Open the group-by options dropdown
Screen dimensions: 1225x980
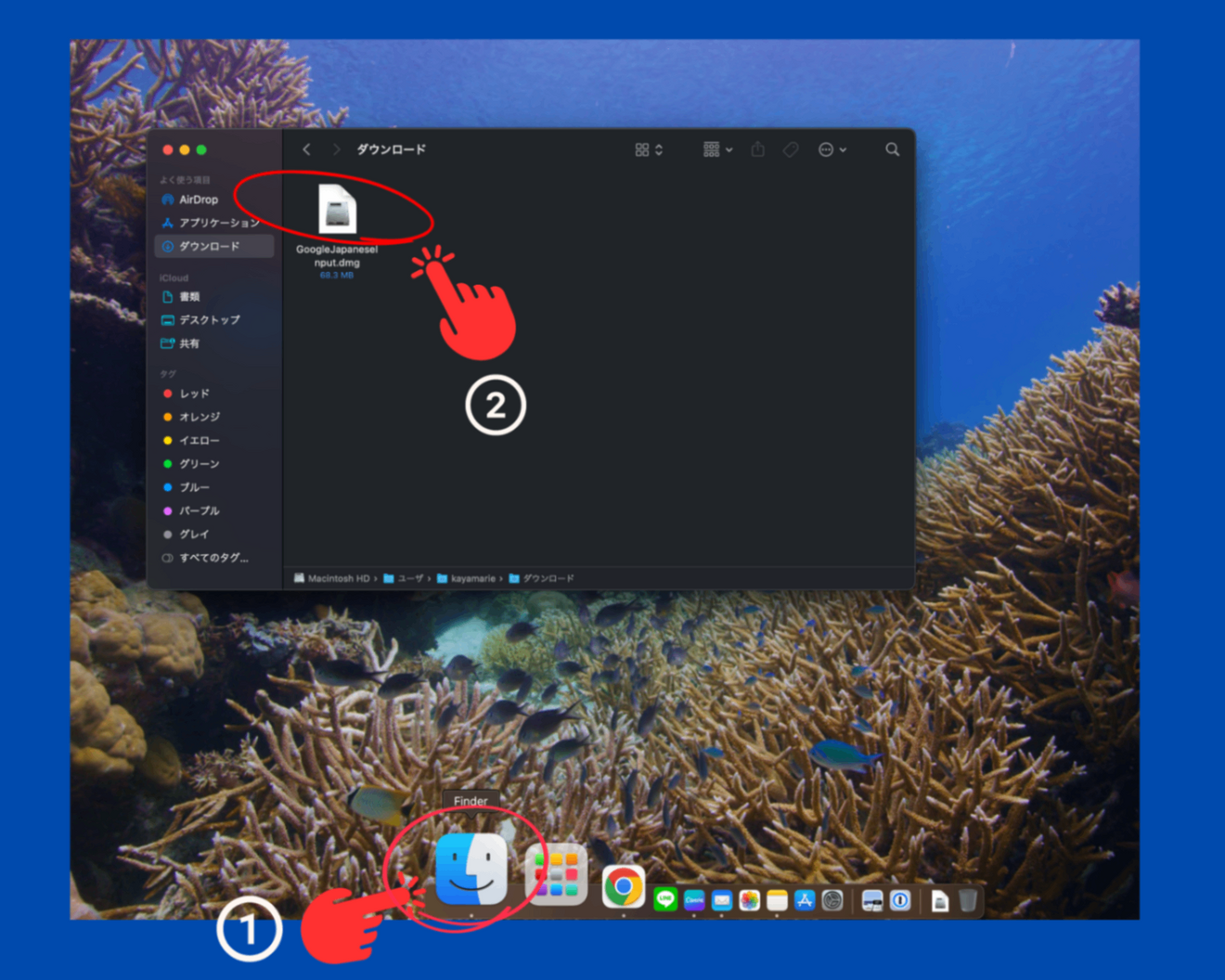click(x=717, y=149)
